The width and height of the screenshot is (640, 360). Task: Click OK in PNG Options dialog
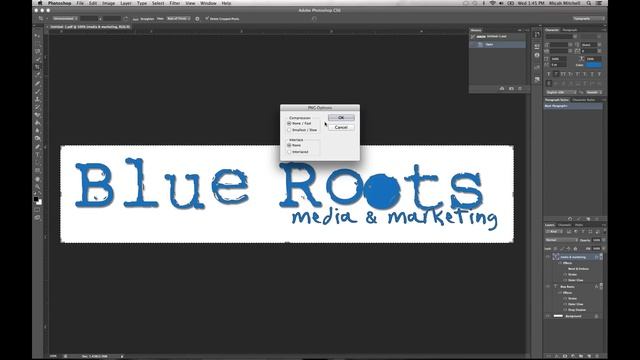pyautogui.click(x=341, y=118)
